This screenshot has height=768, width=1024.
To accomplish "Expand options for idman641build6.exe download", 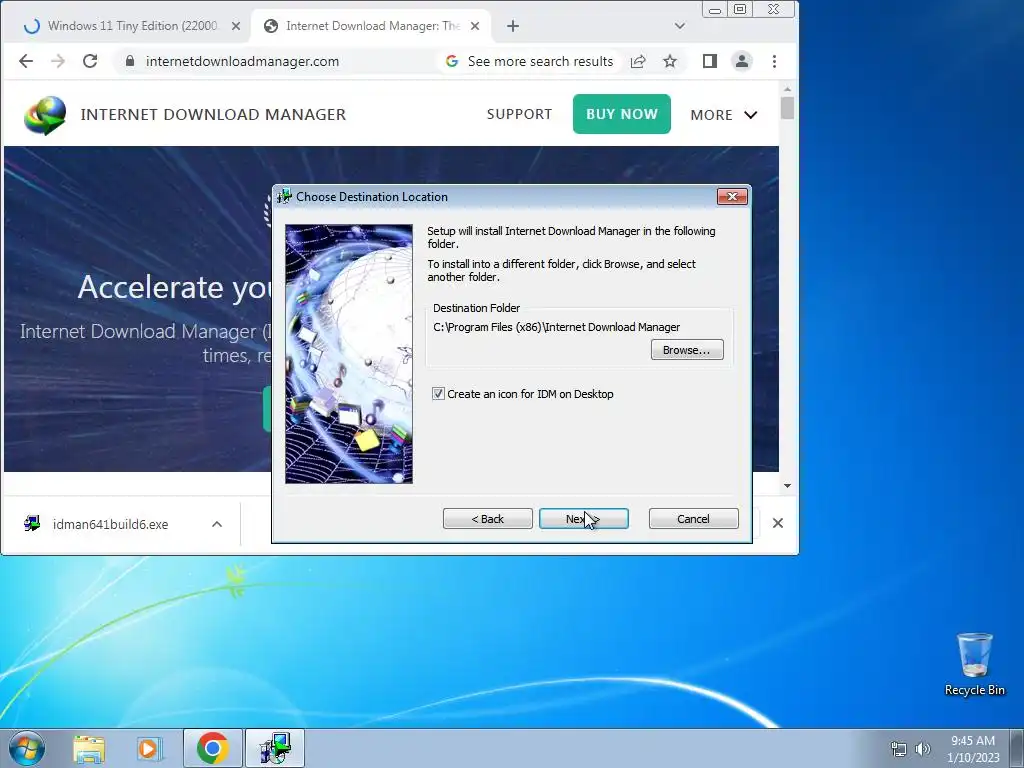I will tap(217, 524).
